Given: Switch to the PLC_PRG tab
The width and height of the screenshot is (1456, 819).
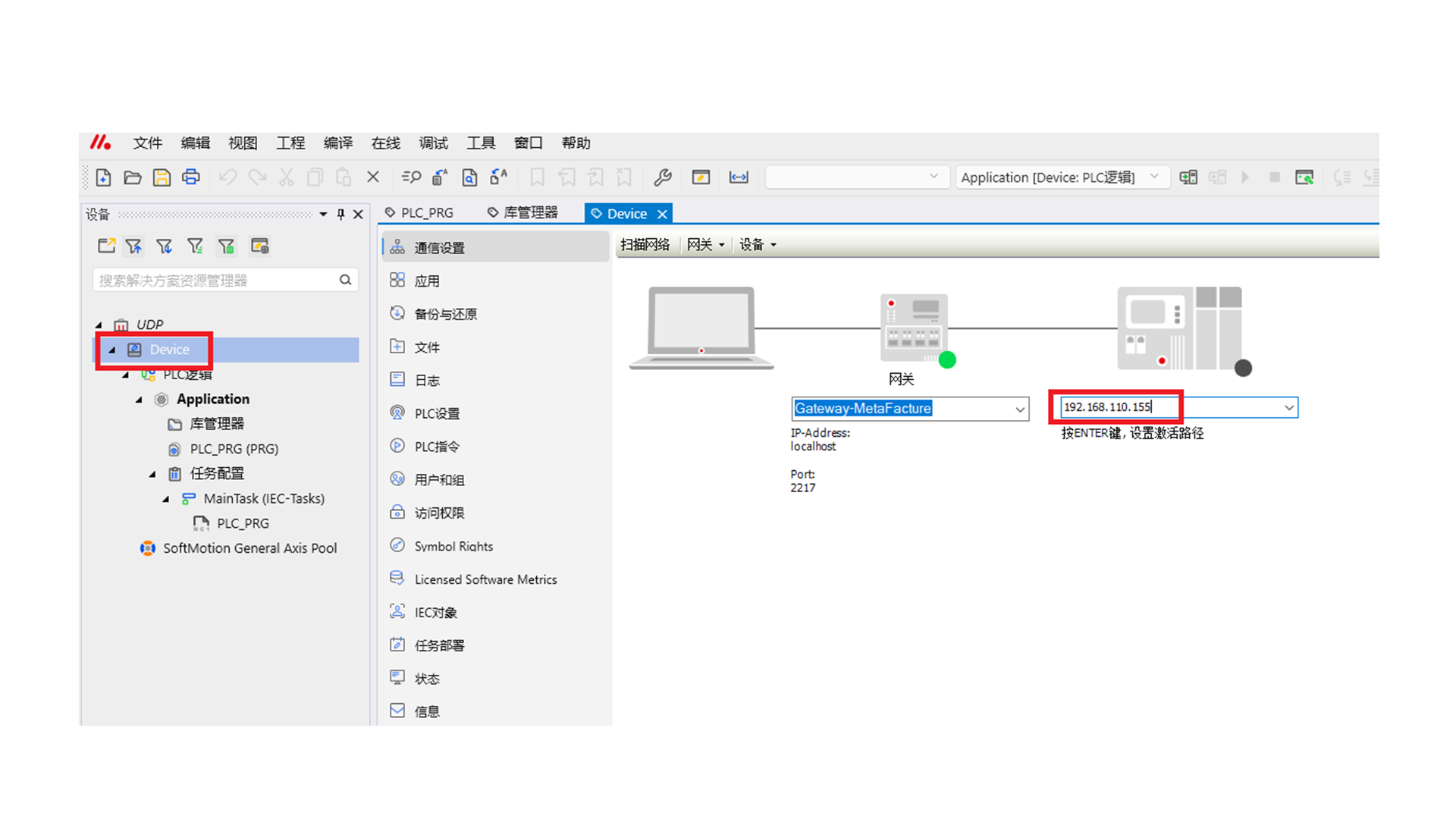Looking at the screenshot, I should pyautogui.click(x=419, y=213).
